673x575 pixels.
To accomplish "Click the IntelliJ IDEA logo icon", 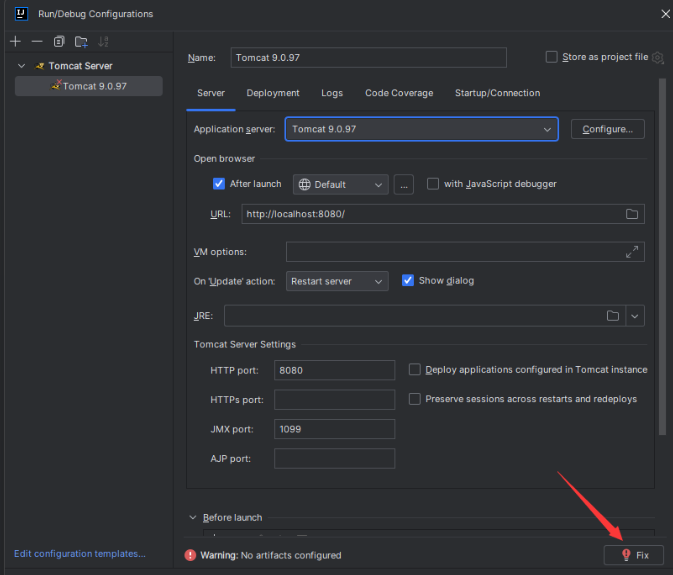I will (21, 14).
